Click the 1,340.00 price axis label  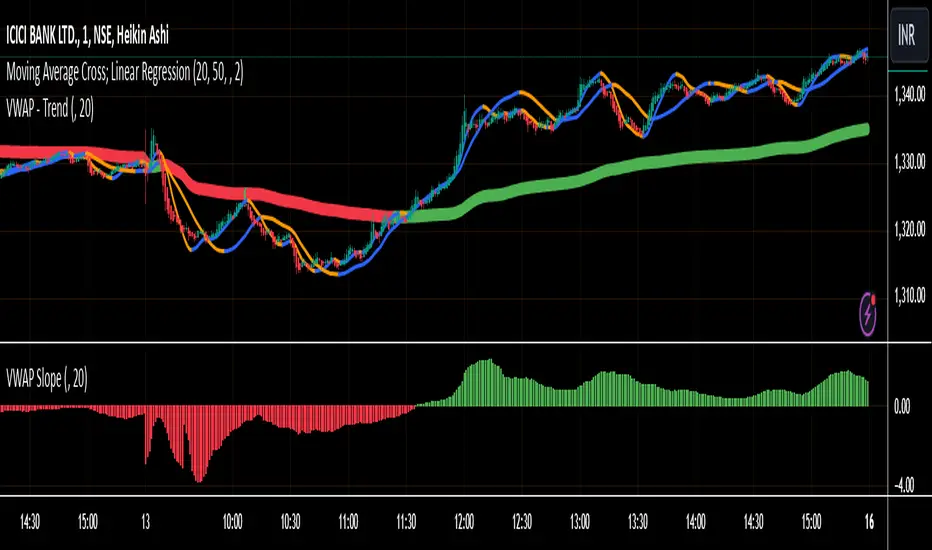pyautogui.click(x=910, y=94)
